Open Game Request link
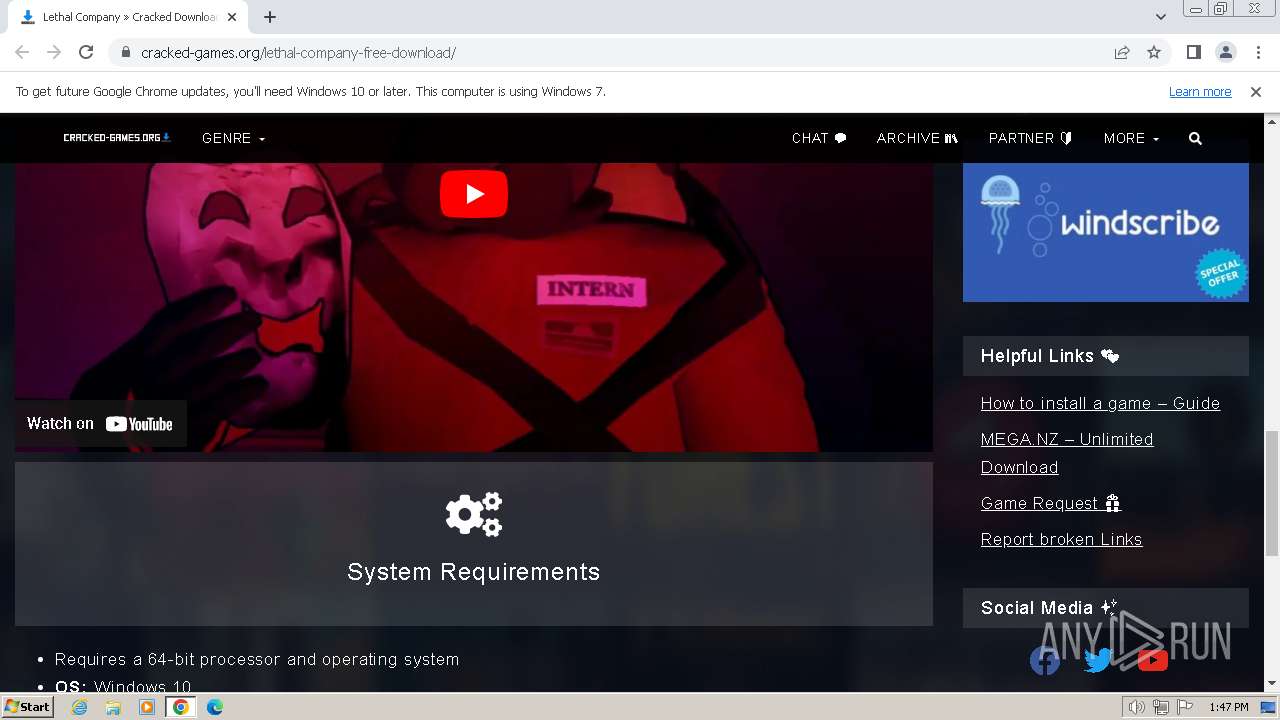Viewport: 1280px width, 720px height. coord(1050,504)
